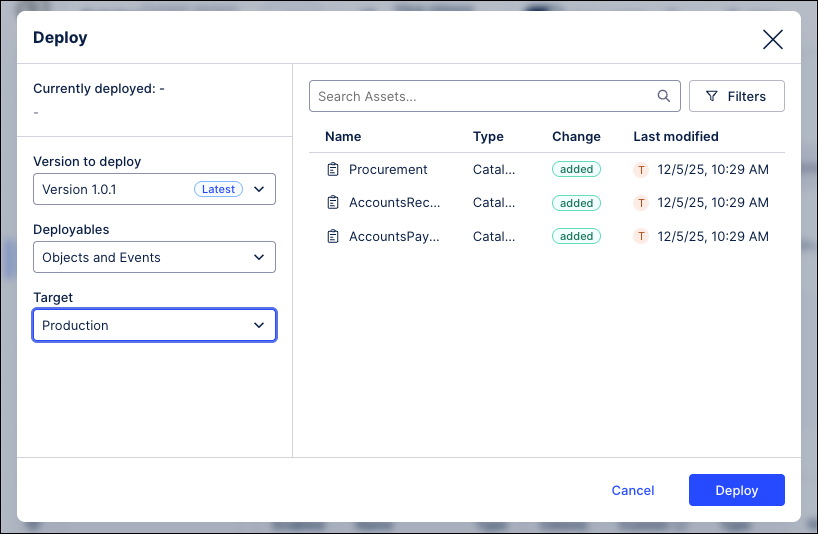The width and height of the screenshot is (818, 534).
Task: Click the magnifier icon in Search Assets
Action: [664, 97]
